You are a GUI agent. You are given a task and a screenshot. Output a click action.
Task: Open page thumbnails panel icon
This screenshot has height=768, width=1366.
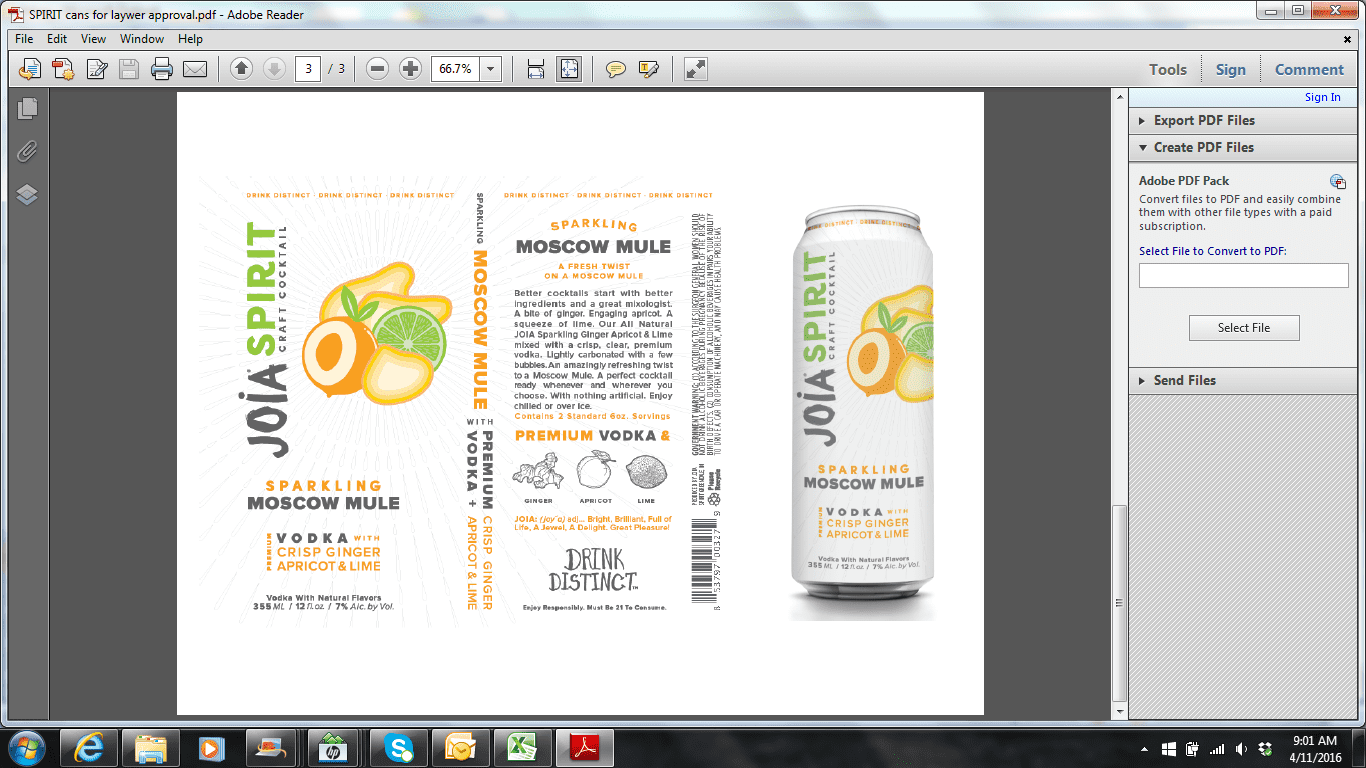tap(27, 108)
